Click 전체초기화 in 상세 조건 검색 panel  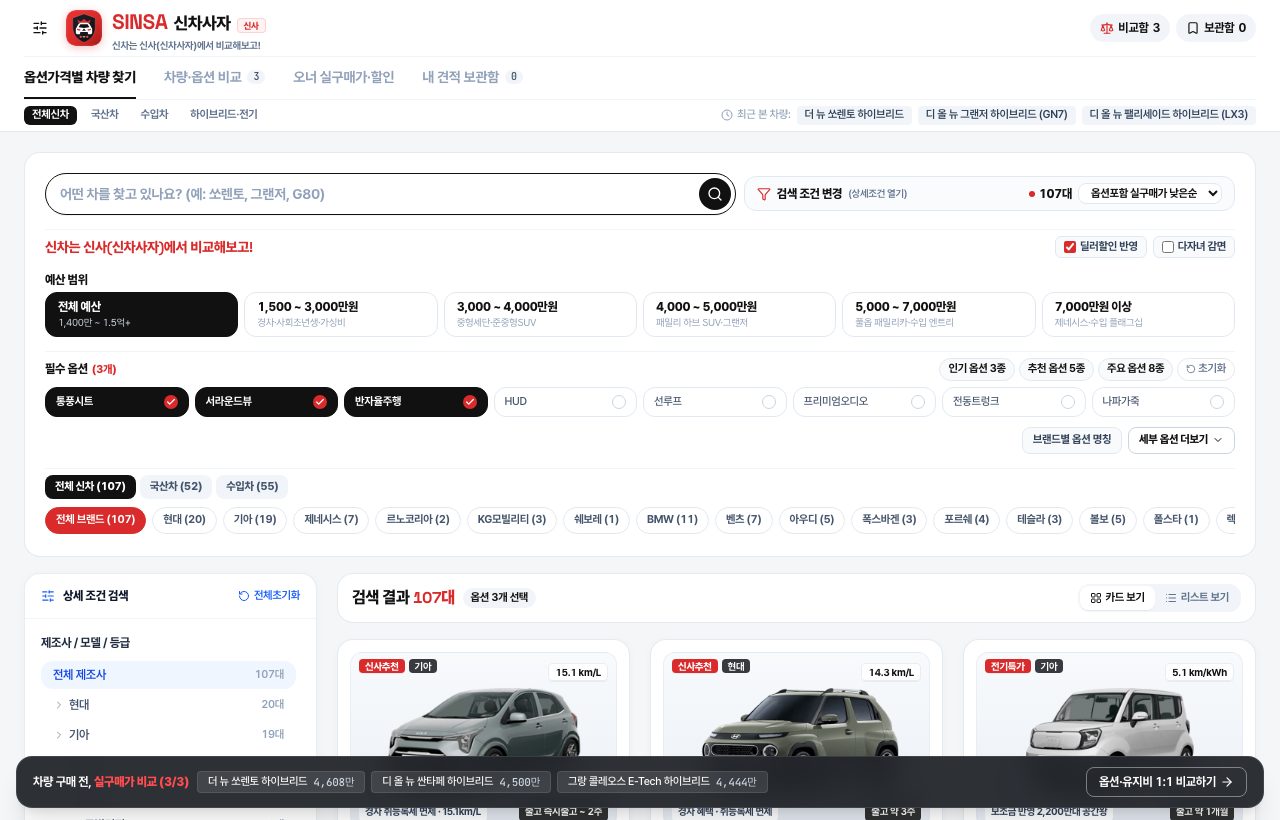point(269,595)
